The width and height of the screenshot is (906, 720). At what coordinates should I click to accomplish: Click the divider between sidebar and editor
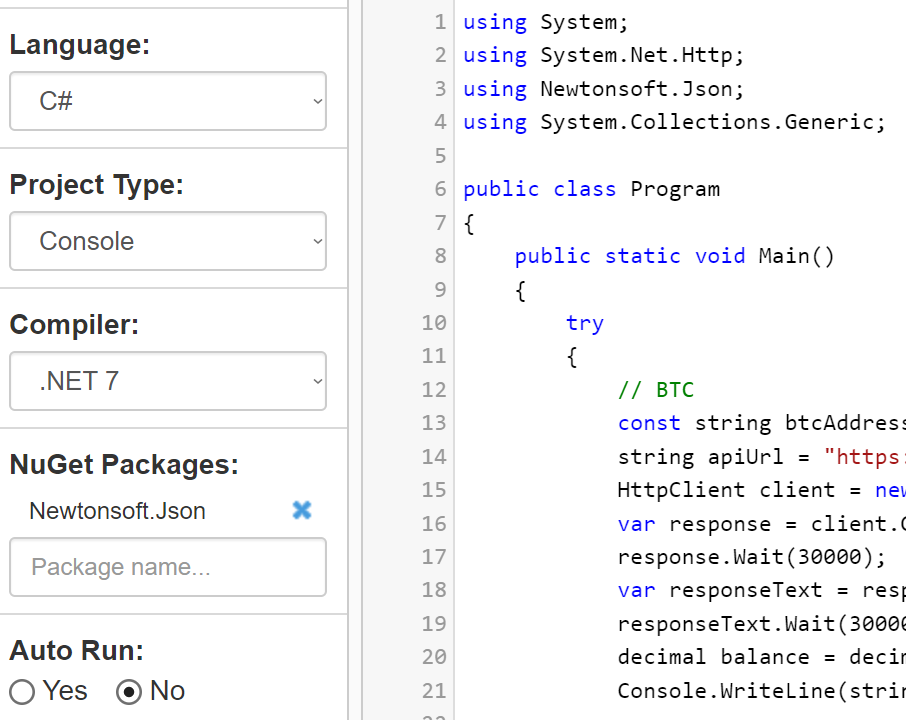(x=352, y=360)
